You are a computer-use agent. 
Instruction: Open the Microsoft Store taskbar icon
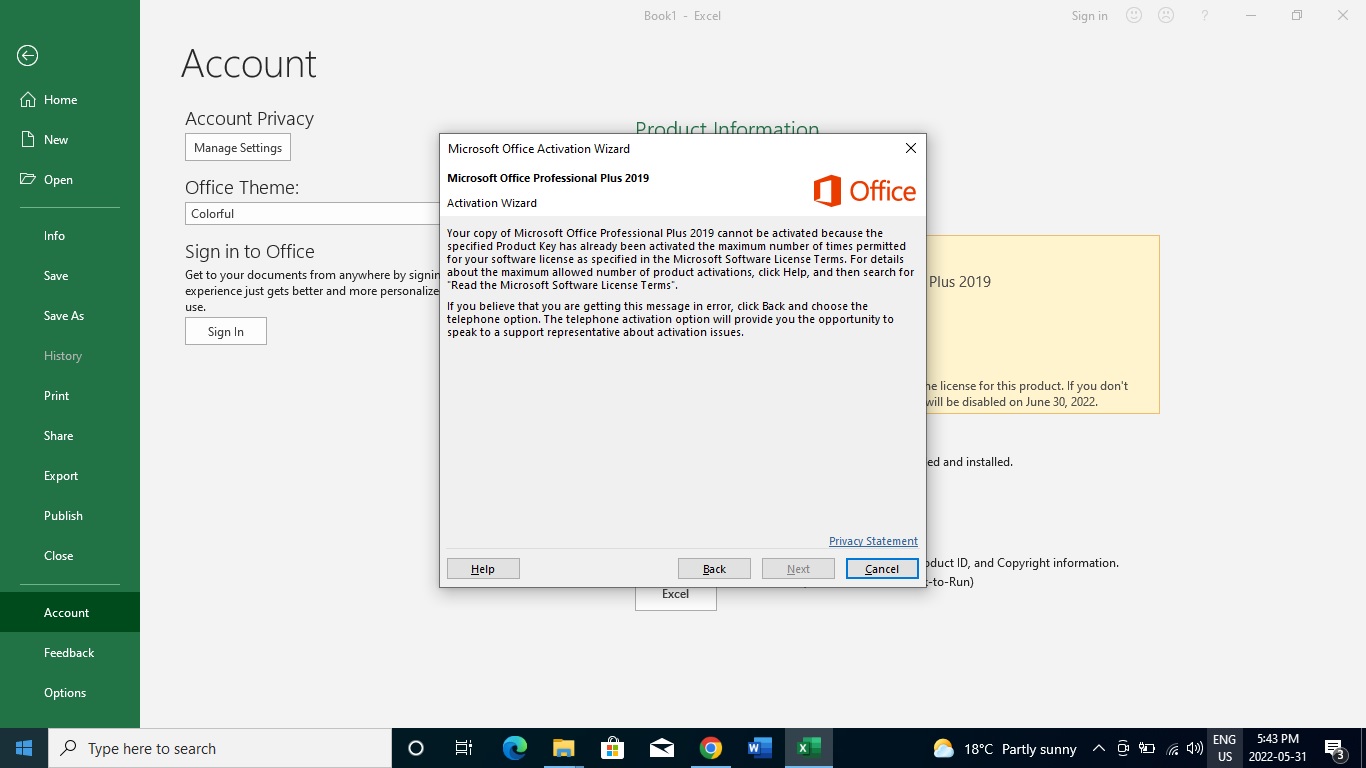(x=612, y=748)
